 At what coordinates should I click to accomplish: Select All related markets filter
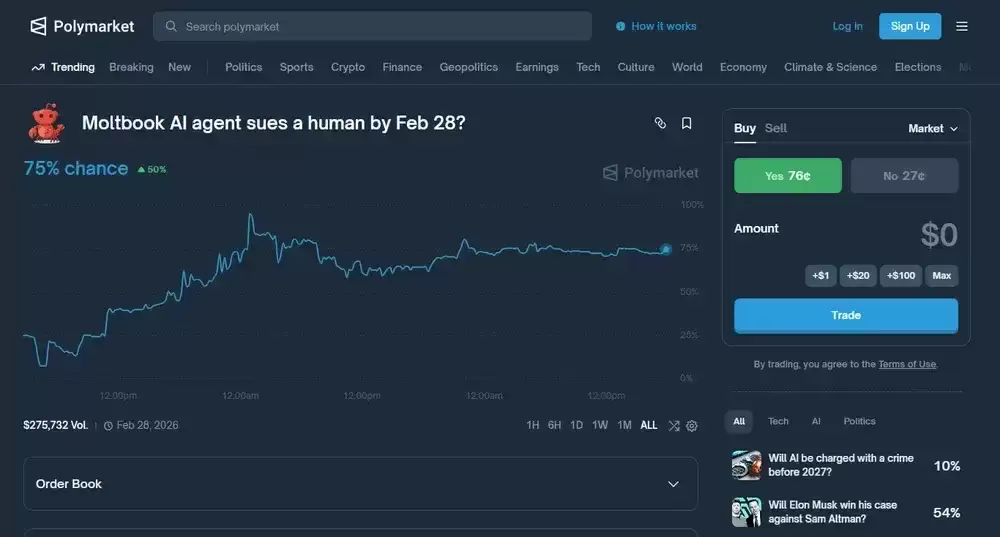click(x=739, y=422)
